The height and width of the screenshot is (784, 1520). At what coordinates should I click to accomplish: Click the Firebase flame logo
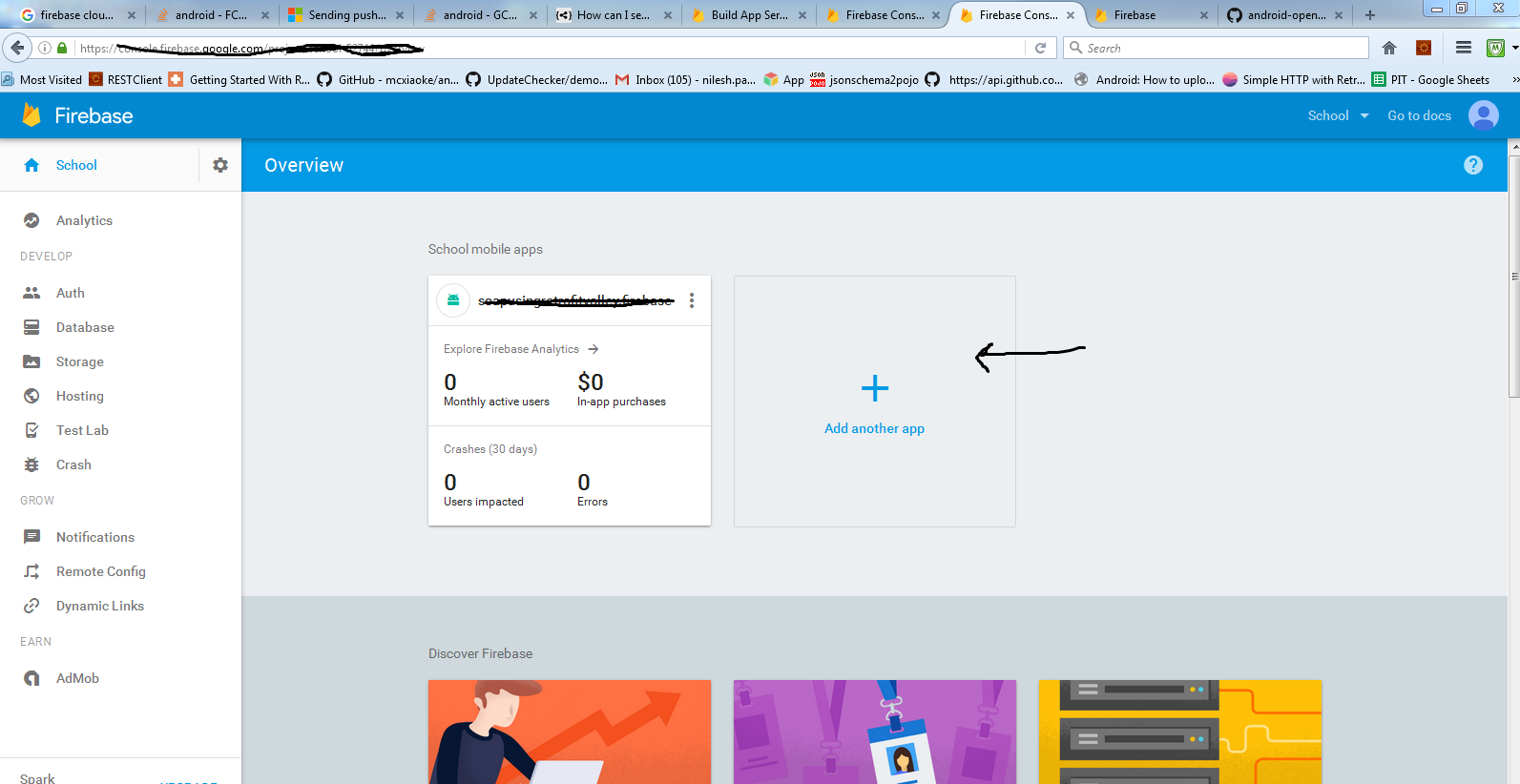pyautogui.click(x=31, y=115)
